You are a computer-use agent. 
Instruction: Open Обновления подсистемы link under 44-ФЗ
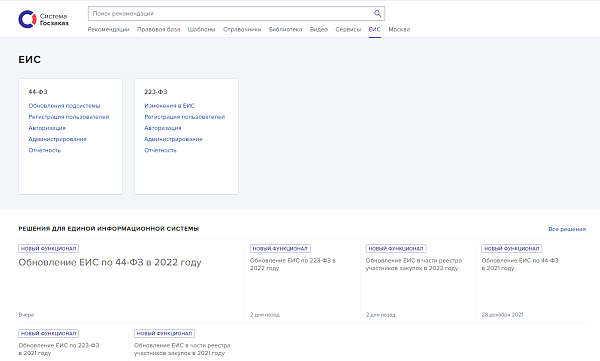click(64, 106)
